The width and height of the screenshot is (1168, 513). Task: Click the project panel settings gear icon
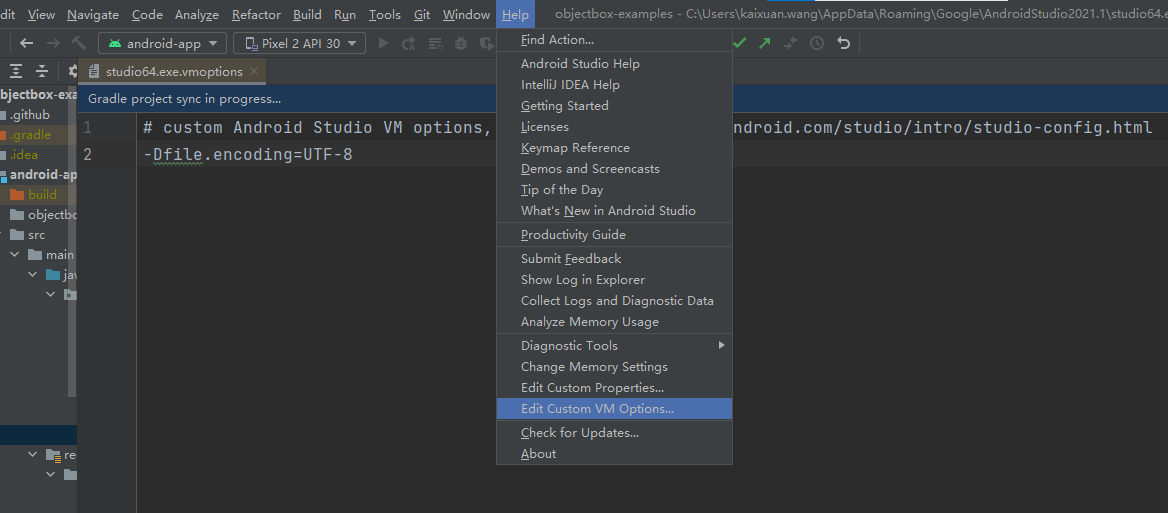pyautogui.click(x=72, y=71)
